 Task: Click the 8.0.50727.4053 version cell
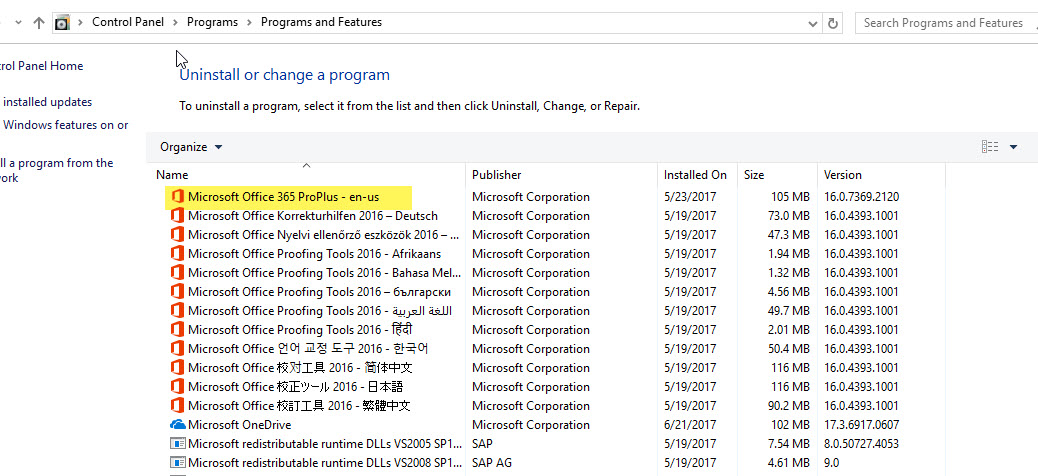click(x=861, y=444)
